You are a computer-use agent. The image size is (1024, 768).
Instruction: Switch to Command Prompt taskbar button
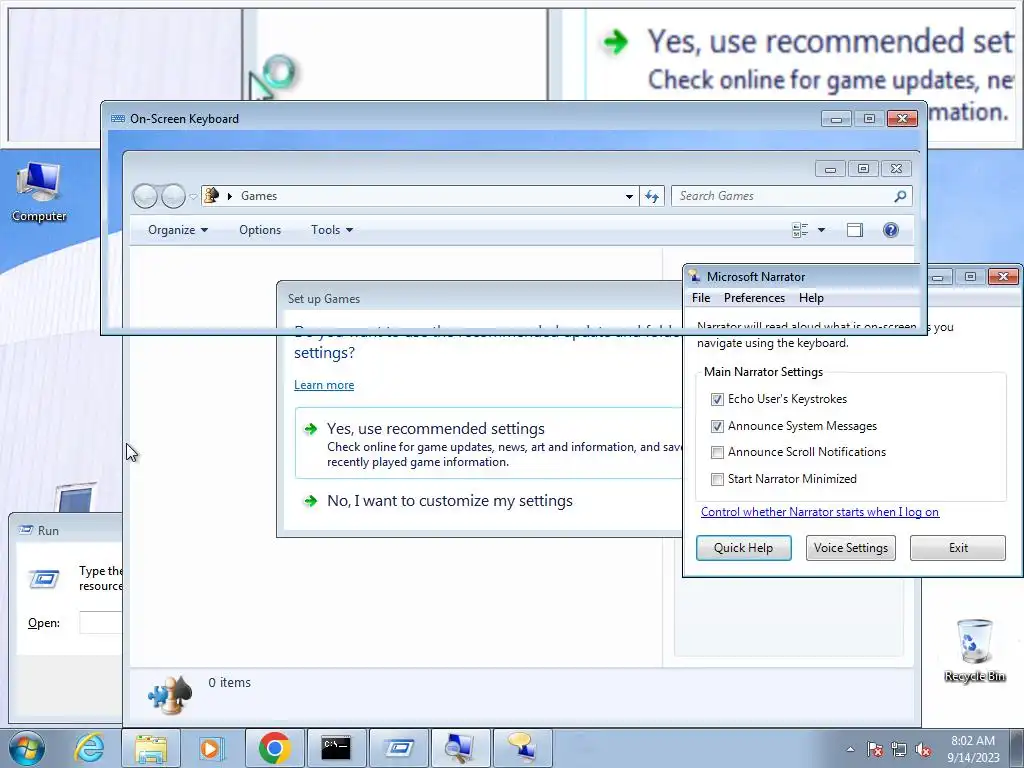click(x=336, y=748)
